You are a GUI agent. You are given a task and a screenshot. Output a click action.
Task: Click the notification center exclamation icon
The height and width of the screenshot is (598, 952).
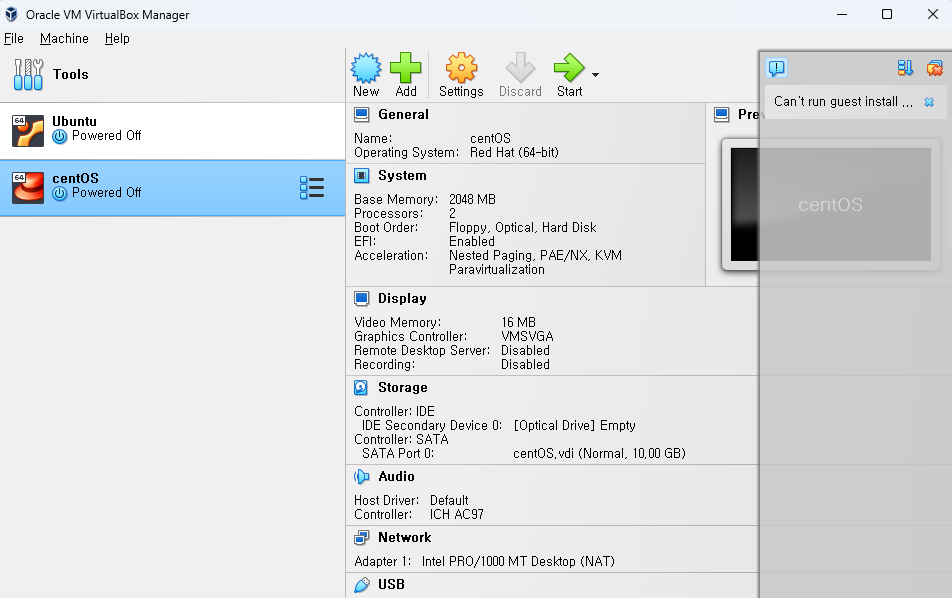777,67
